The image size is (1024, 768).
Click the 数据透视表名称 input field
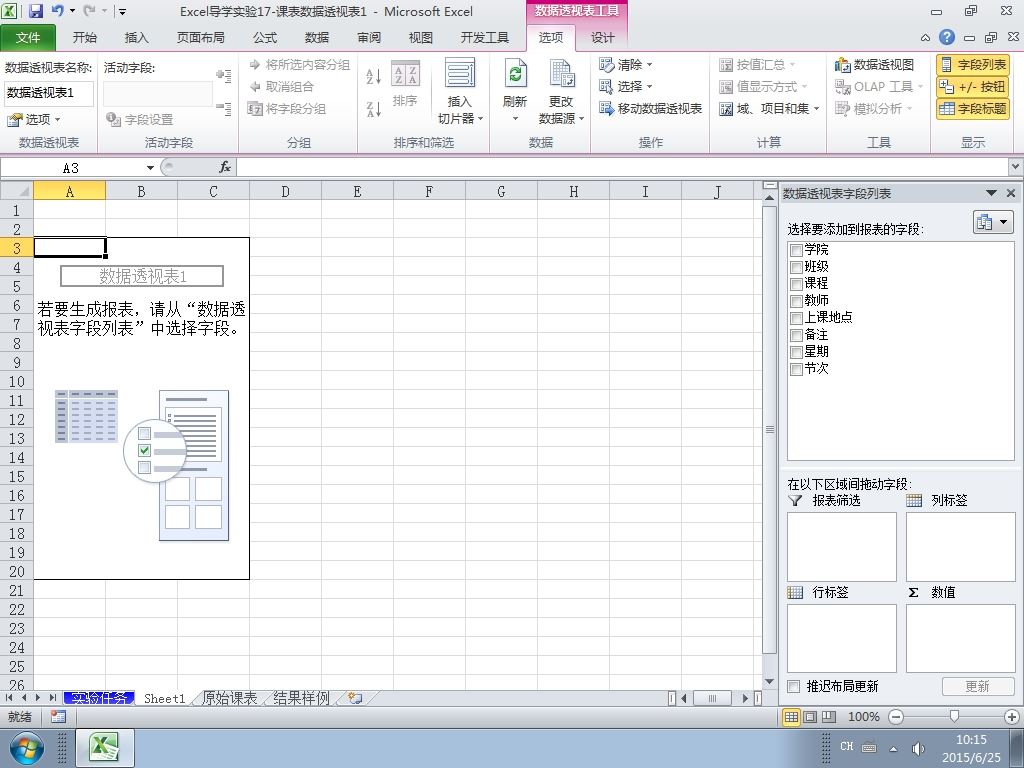(49, 93)
